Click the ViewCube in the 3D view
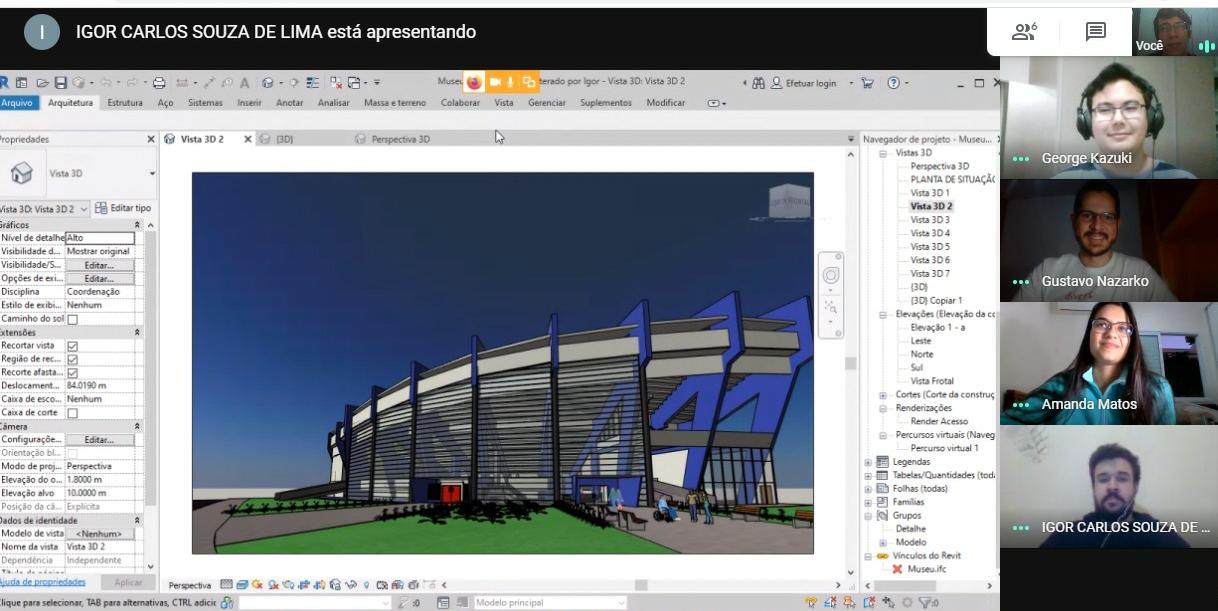Image resolution: width=1218 pixels, height=611 pixels. point(788,201)
